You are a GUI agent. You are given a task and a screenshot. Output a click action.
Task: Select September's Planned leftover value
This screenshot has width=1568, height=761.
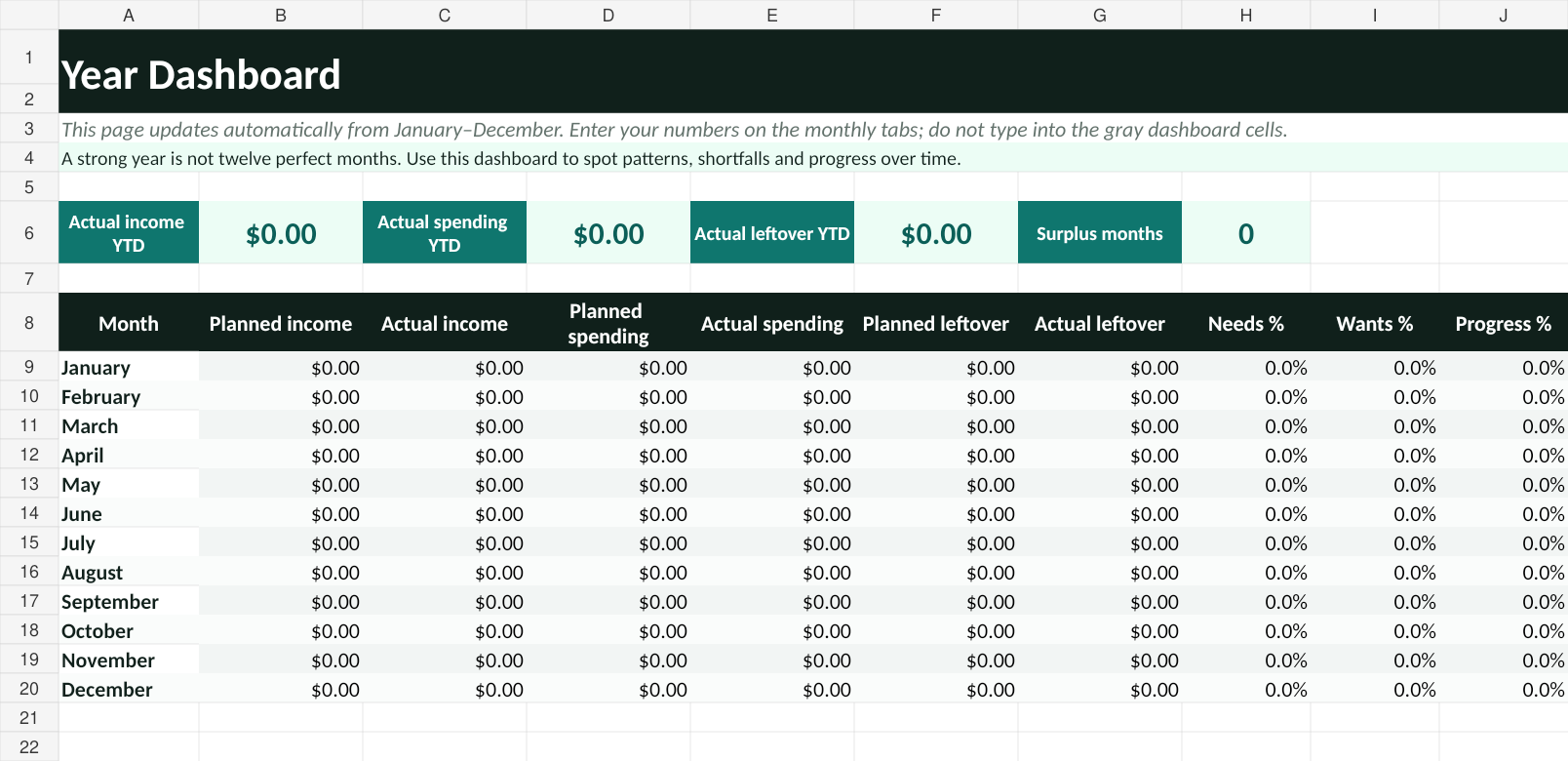936,601
